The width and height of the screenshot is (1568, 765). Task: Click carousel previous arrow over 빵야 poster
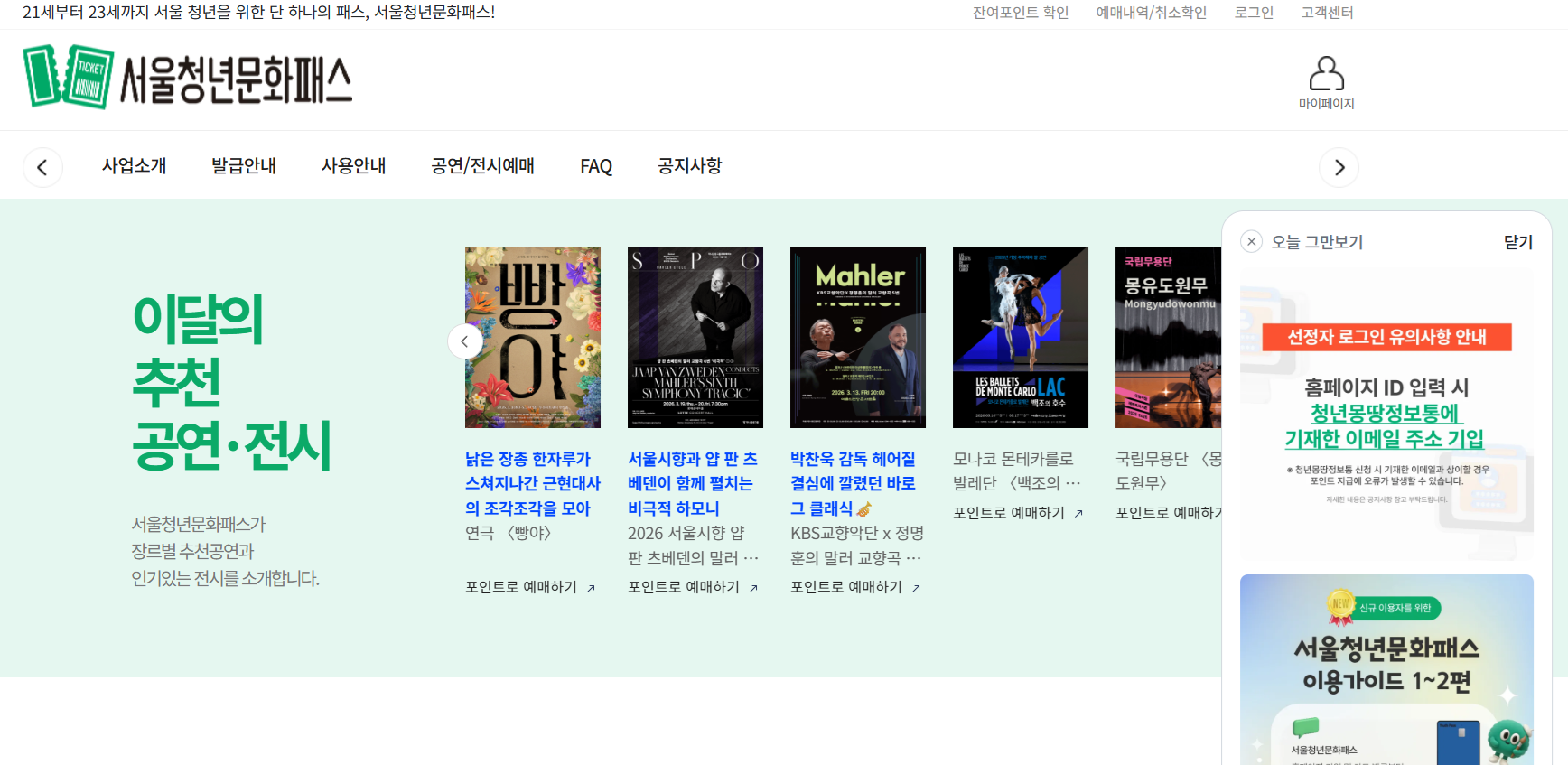pyautogui.click(x=465, y=341)
